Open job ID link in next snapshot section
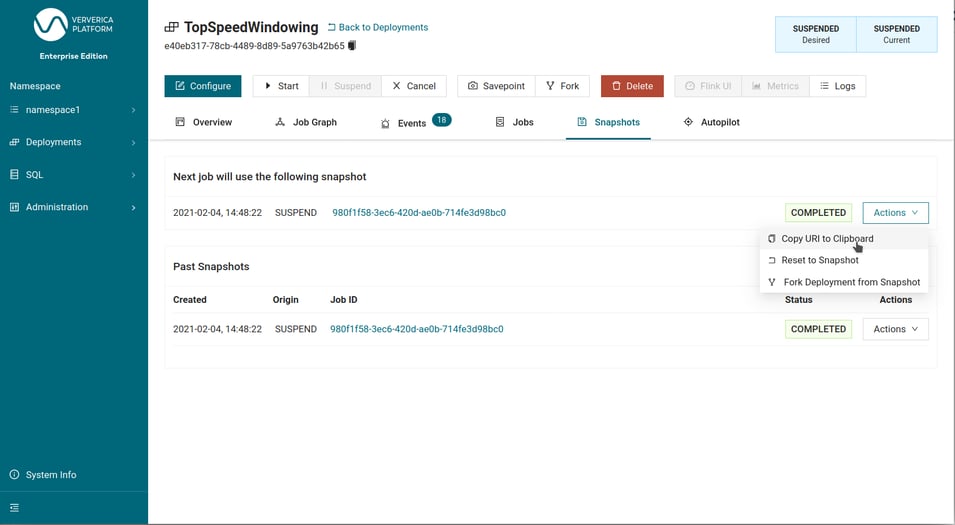The width and height of the screenshot is (955, 525). click(x=419, y=213)
